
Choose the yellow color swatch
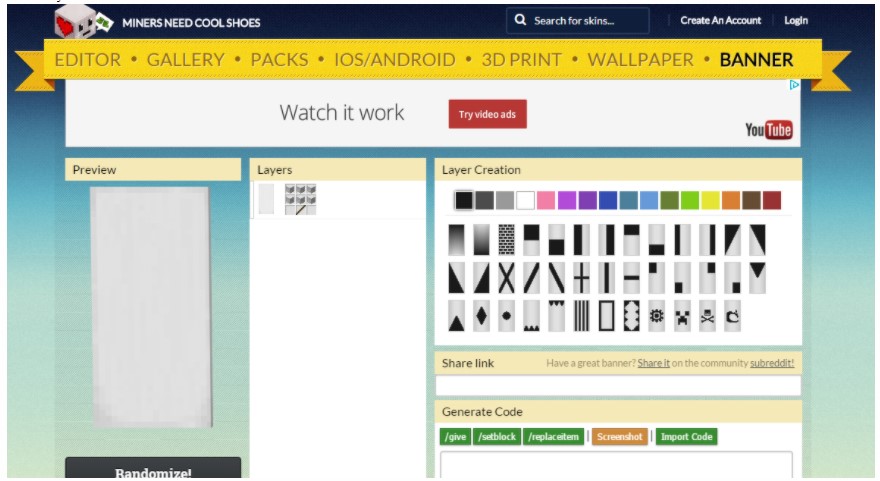[x=710, y=200]
